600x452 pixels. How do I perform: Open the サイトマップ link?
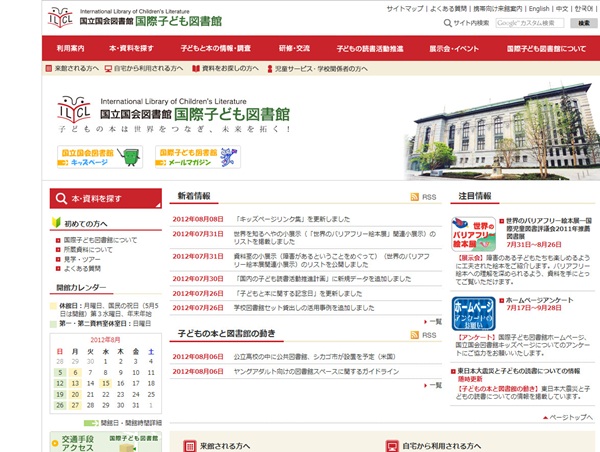click(404, 8)
